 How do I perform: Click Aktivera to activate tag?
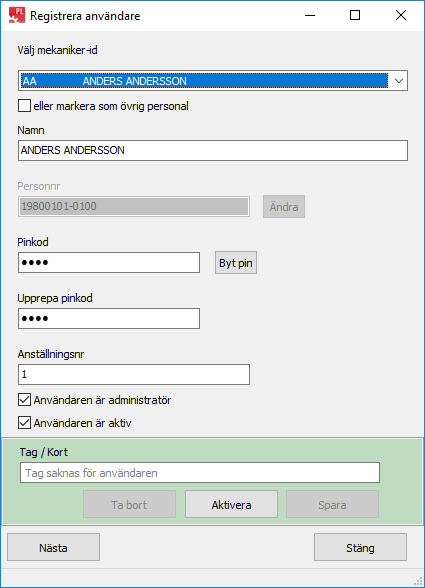(231, 504)
